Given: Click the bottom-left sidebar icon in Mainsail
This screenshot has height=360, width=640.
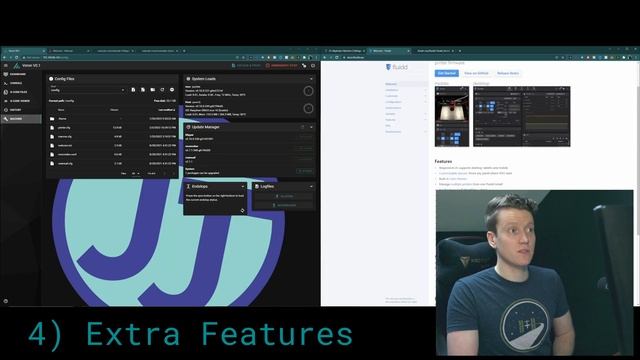Looking at the screenshot, I should pyautogui.click(x=6, y=301).
